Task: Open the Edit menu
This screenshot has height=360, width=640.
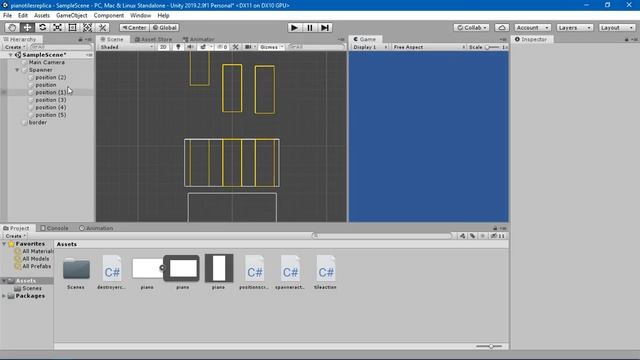Action: click(23, 16)
